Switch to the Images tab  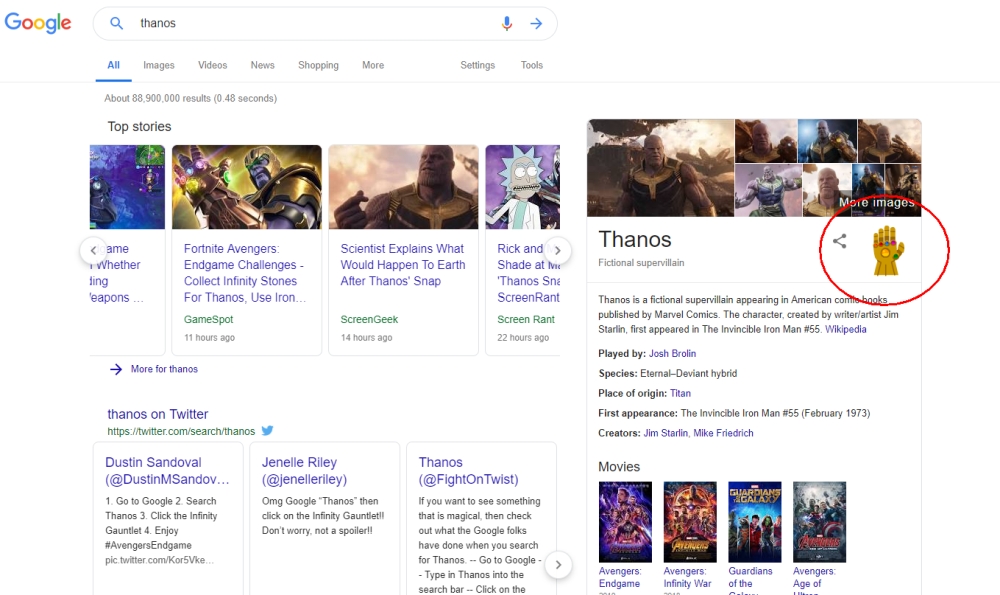coord(158,65)
